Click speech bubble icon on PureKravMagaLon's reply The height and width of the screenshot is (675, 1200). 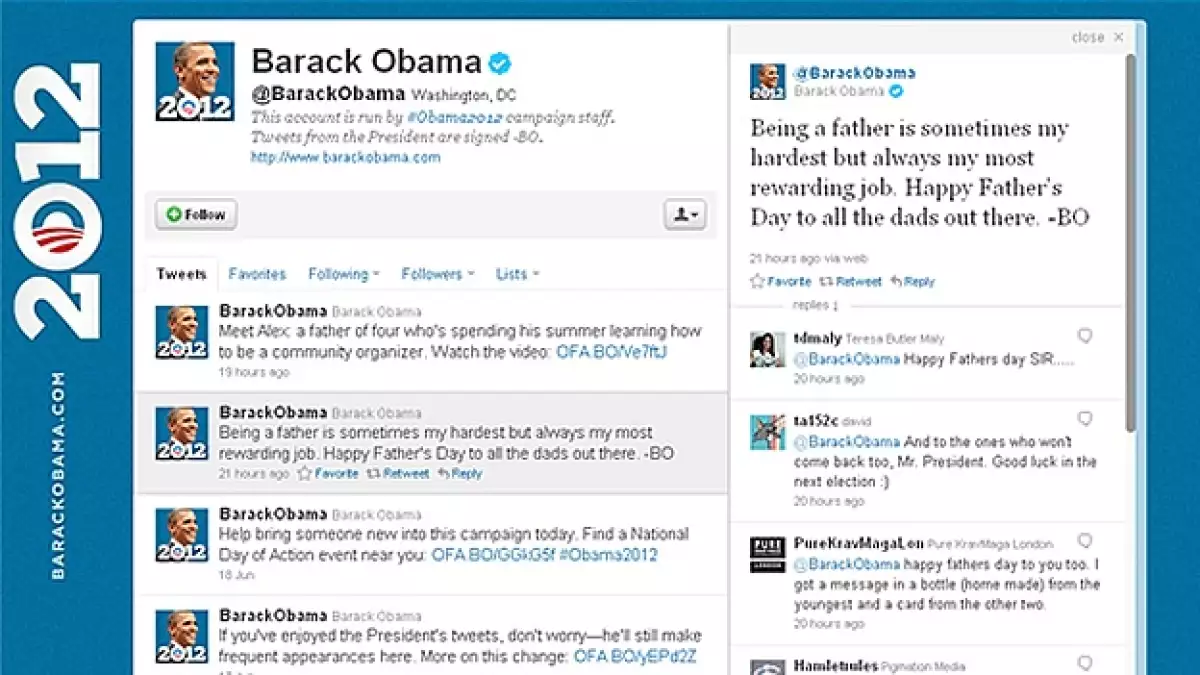tap(1085, 542)
